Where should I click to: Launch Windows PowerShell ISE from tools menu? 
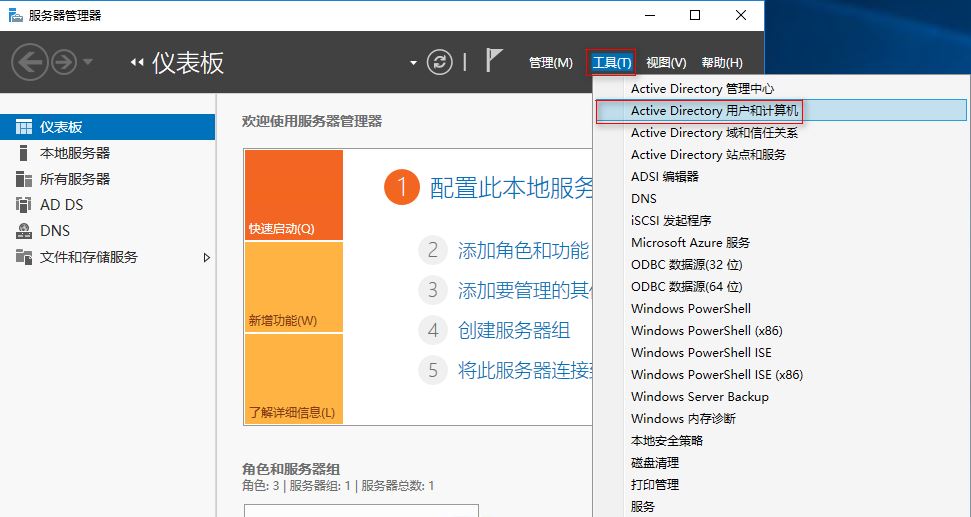coord(701,353)
